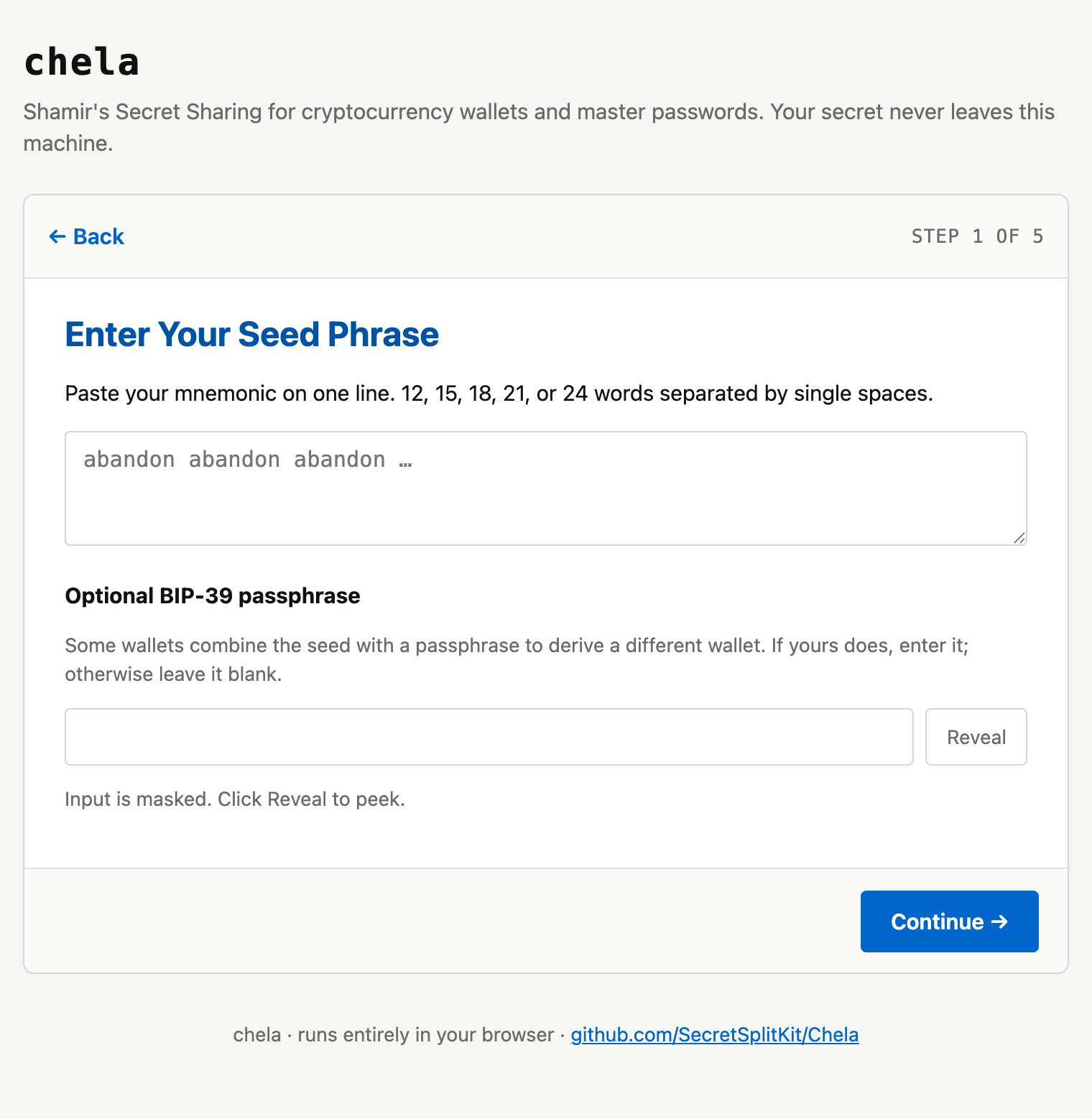Click the chela logo title

tap(81, 62)
